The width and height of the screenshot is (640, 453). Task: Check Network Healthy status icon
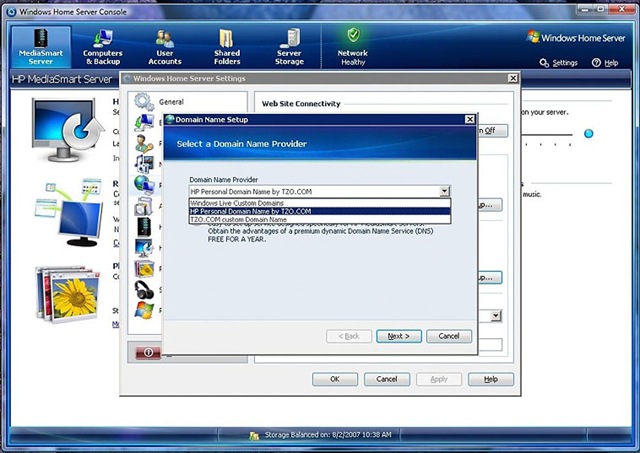353,36
